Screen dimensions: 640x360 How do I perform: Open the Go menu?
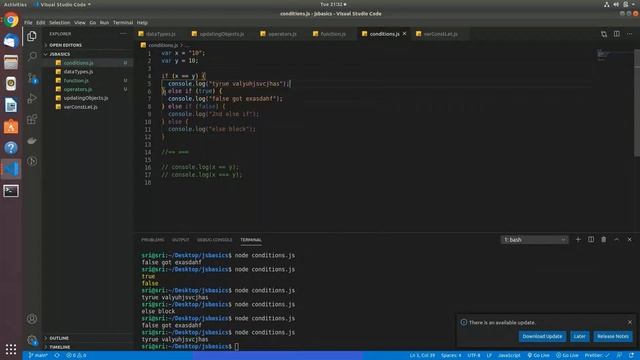93,22
